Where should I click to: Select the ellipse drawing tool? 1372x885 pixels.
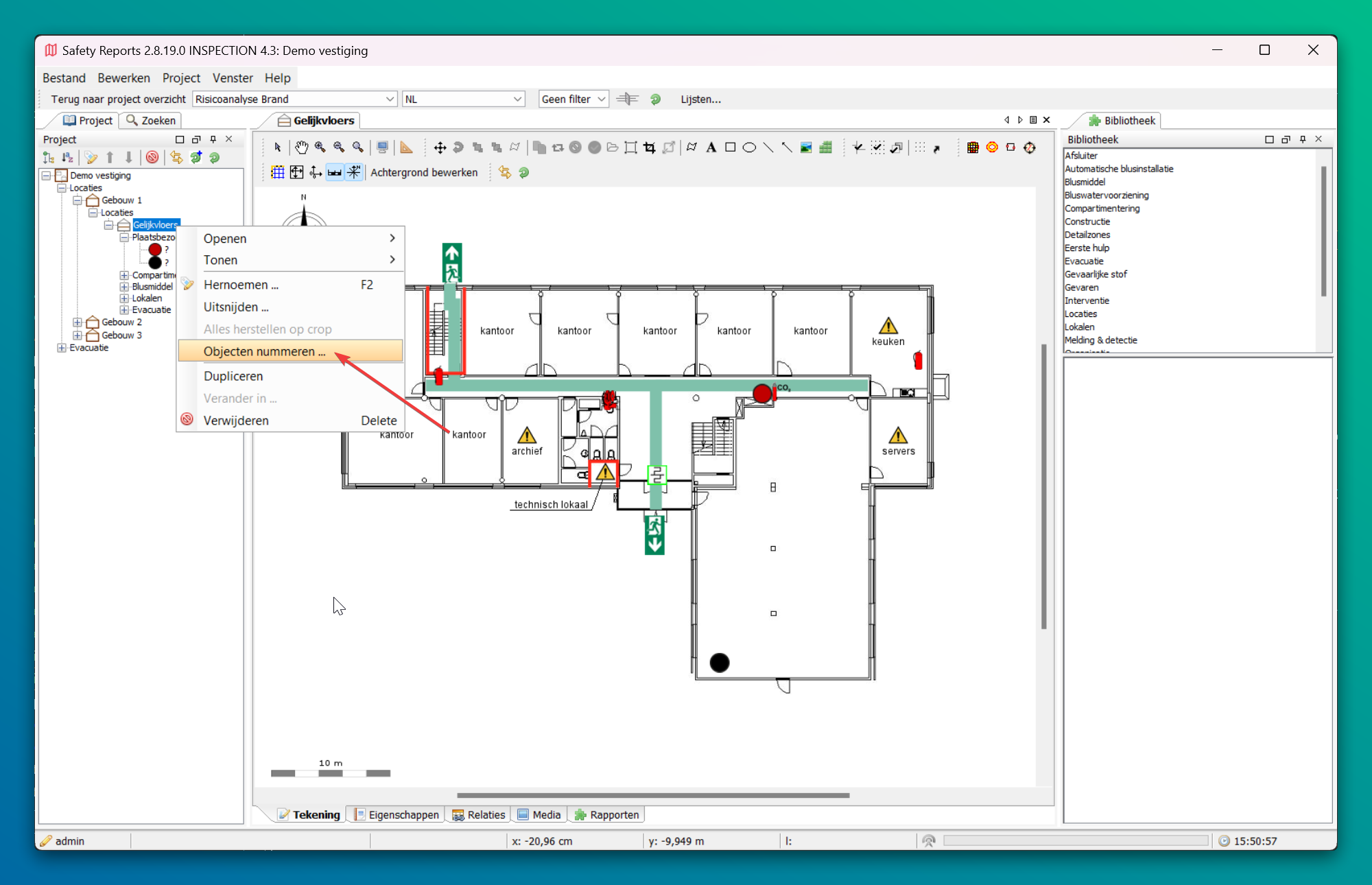coord(749,147)
